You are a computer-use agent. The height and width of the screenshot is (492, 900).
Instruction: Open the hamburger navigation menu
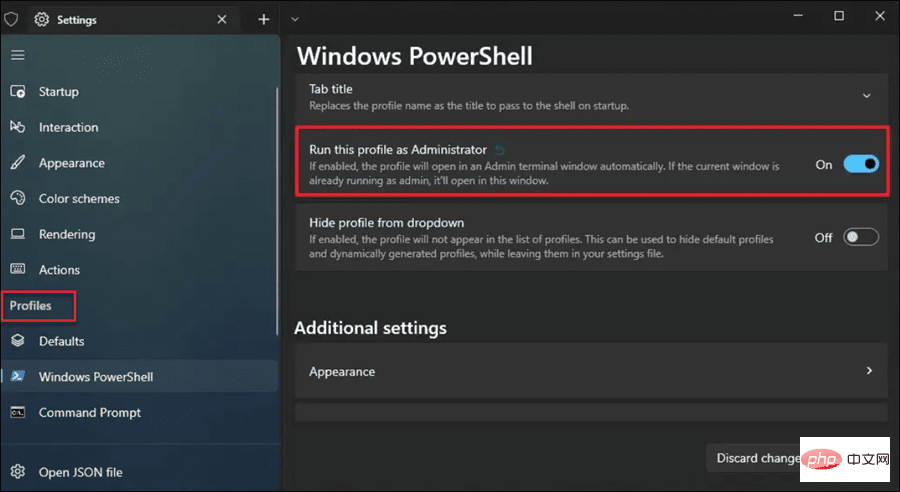point(18,55)
